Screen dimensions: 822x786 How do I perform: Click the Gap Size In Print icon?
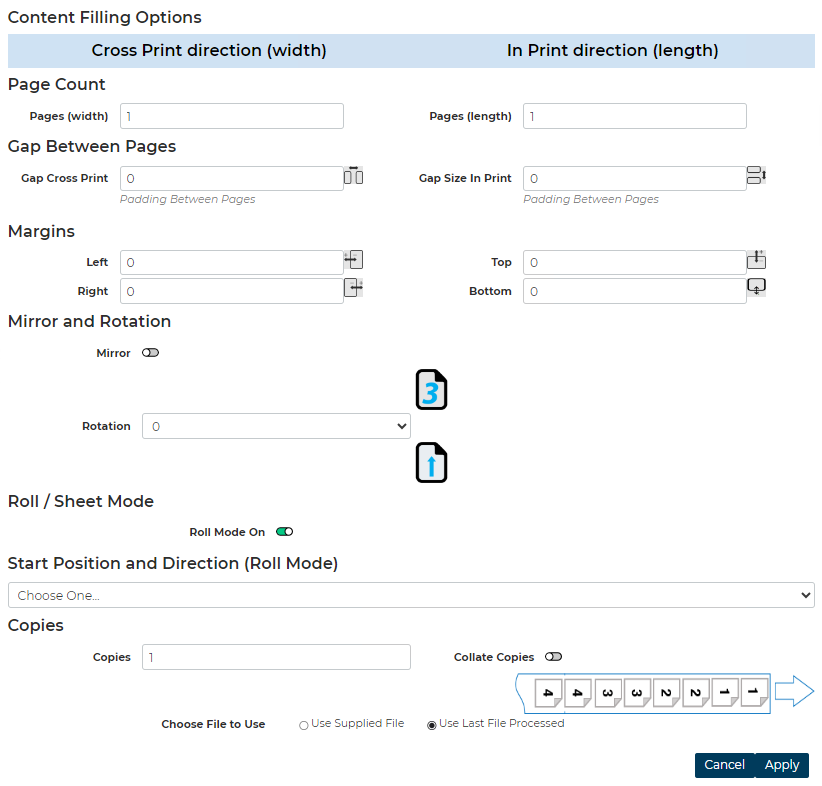click(756, 176)
